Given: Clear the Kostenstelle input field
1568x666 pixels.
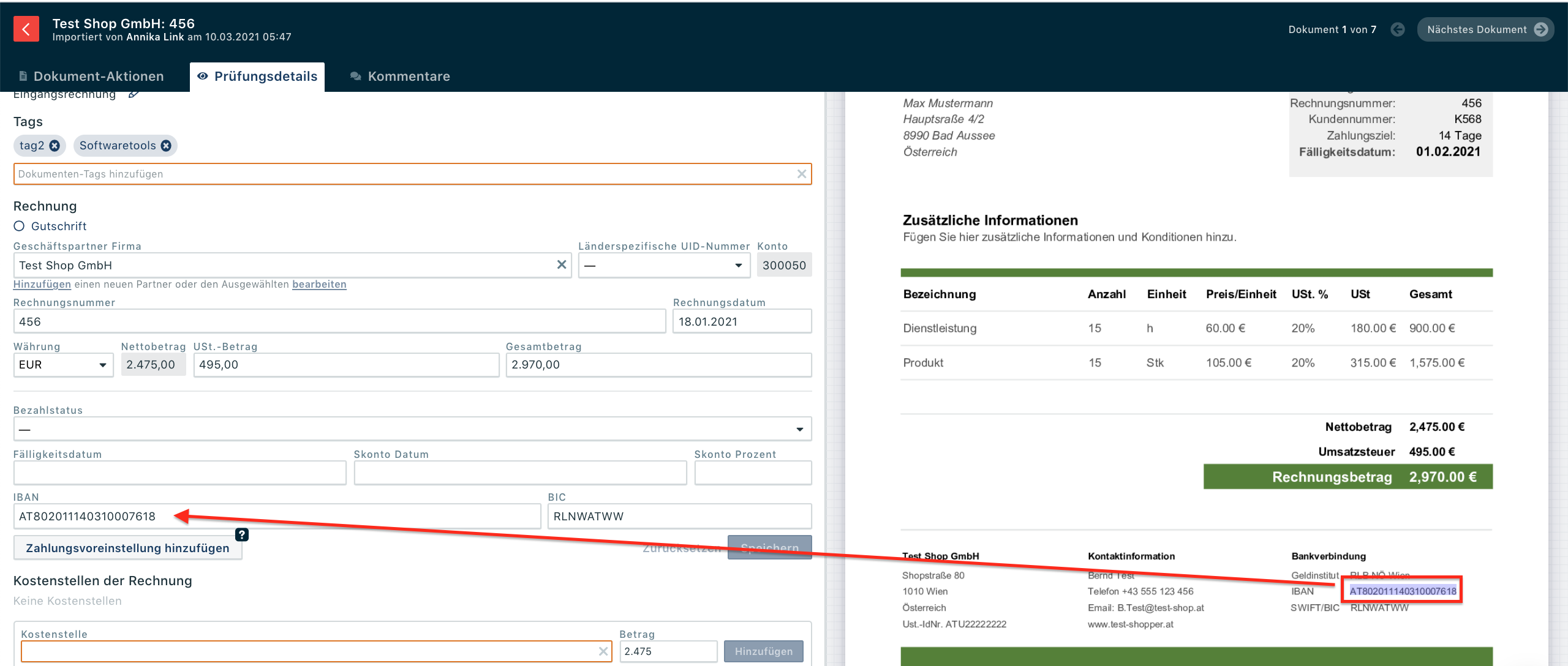Looking at the screenshot, I should click(603, 651).
